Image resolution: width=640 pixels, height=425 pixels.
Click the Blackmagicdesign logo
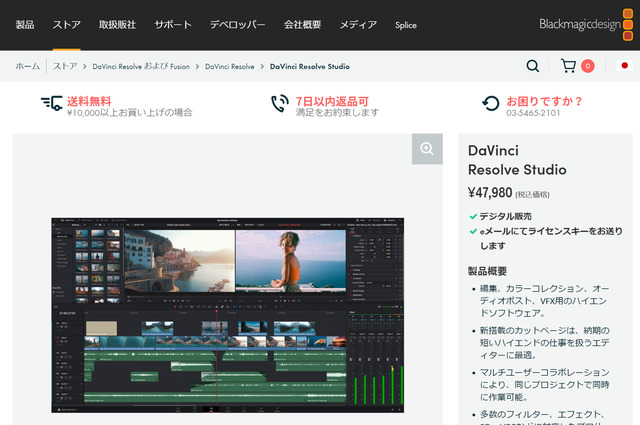(x=586, y=24)
